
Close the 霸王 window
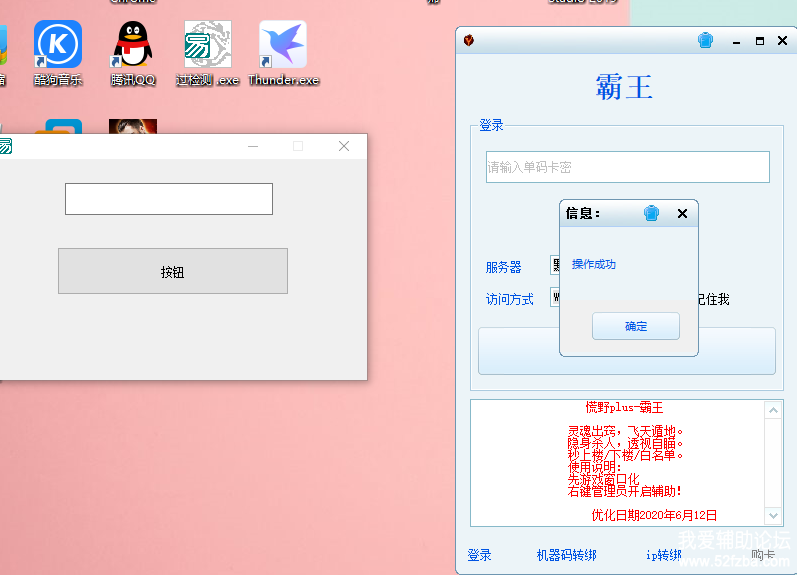pyautogui.click(x=782, y=41)
